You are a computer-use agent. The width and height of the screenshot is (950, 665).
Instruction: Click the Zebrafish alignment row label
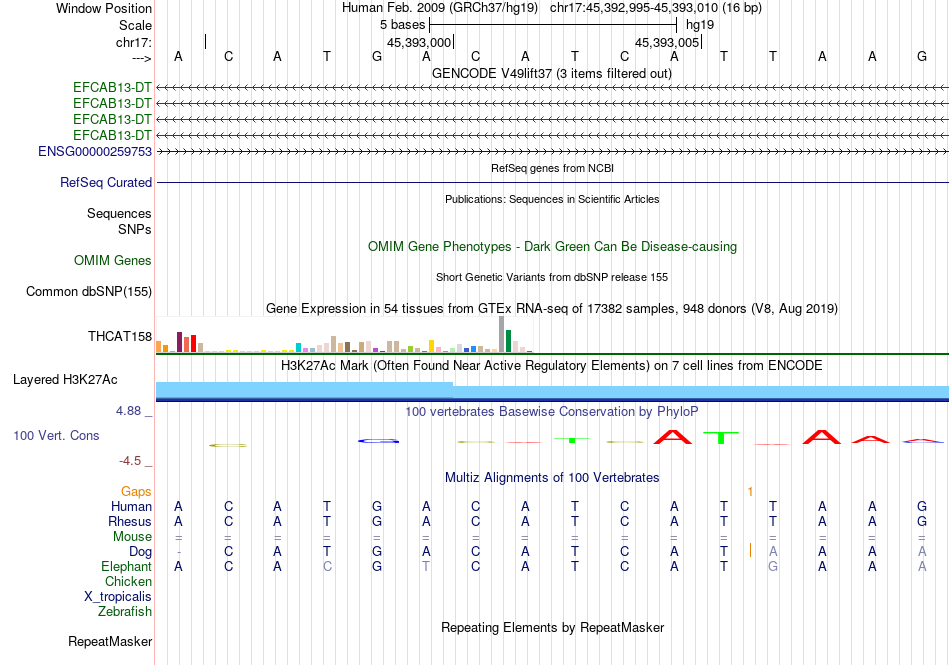125,612
